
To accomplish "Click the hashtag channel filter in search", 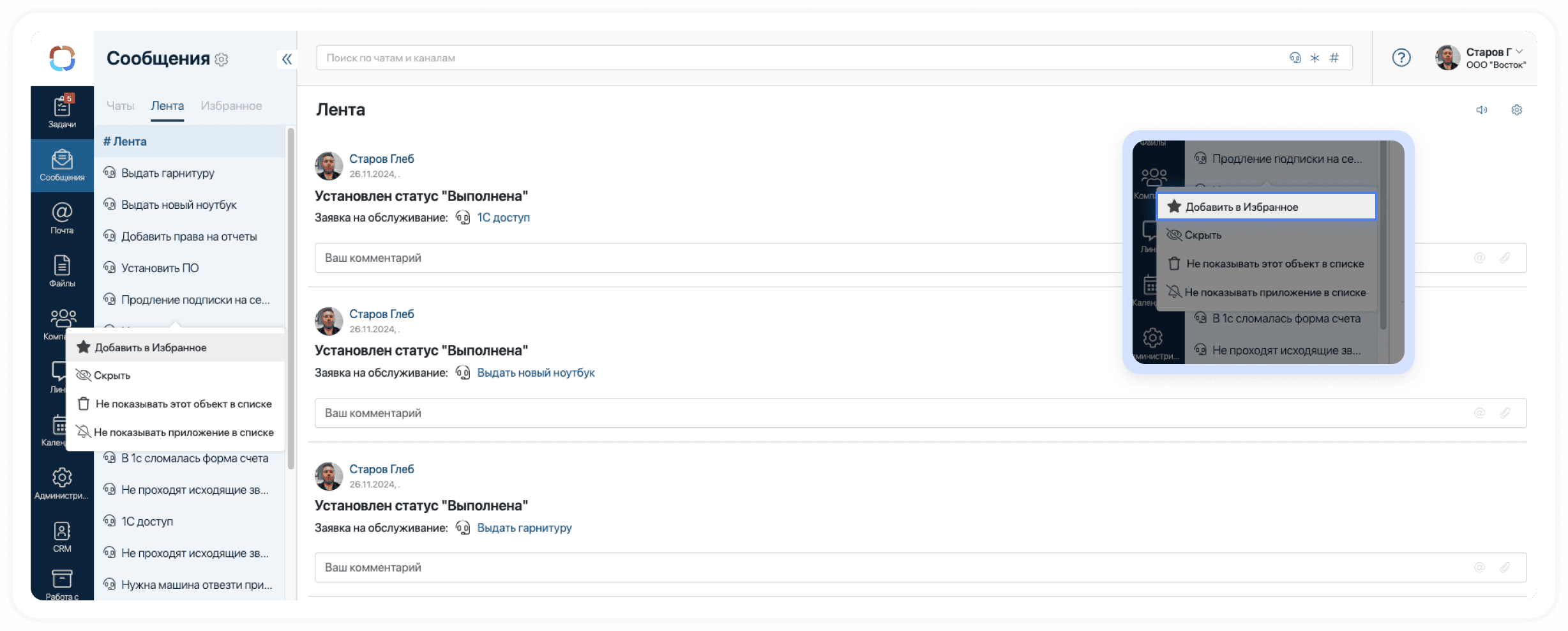I will coord(1334,58).
